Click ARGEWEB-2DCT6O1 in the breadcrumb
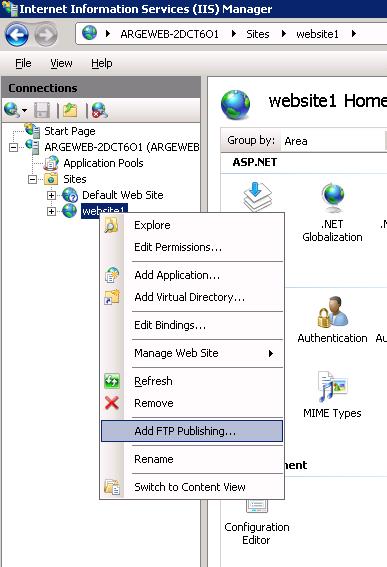 pos(169,34)
